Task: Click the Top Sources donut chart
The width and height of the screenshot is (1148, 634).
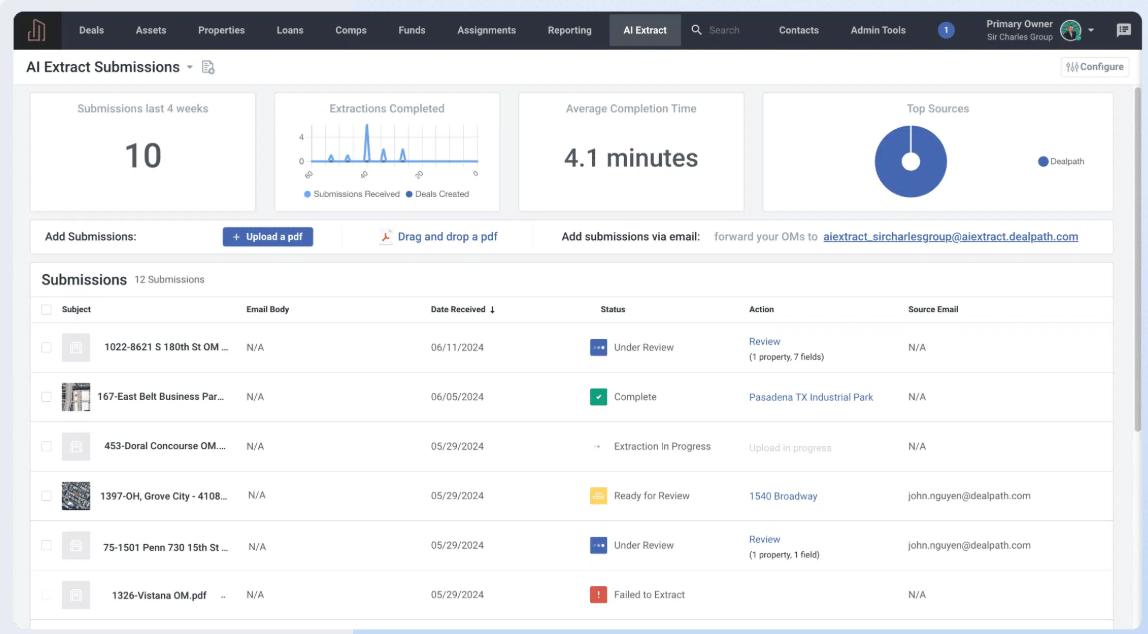Action: [x=910, y=161]
